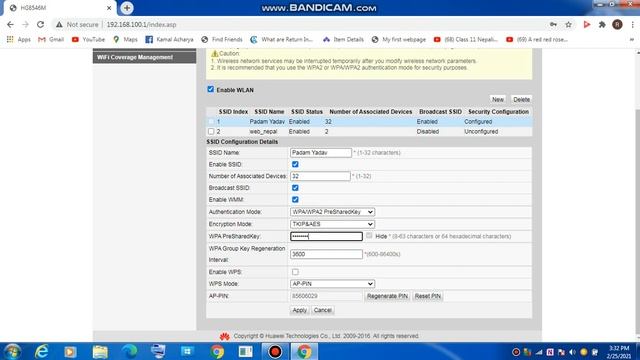Click the Regenerate PIN button
This screenshot has width=640, height=360.
pos(387,296)
